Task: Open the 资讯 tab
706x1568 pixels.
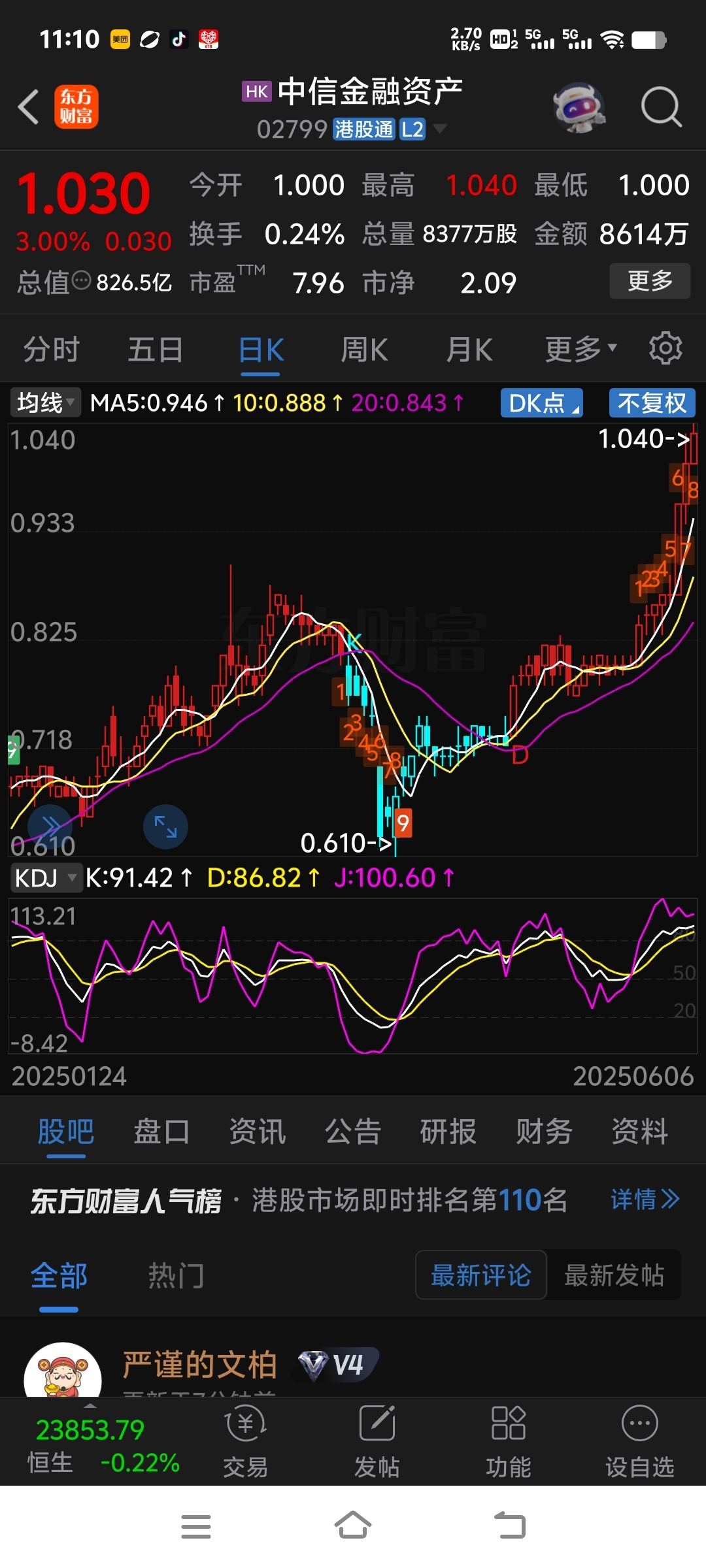Action: pos(258,1132)
